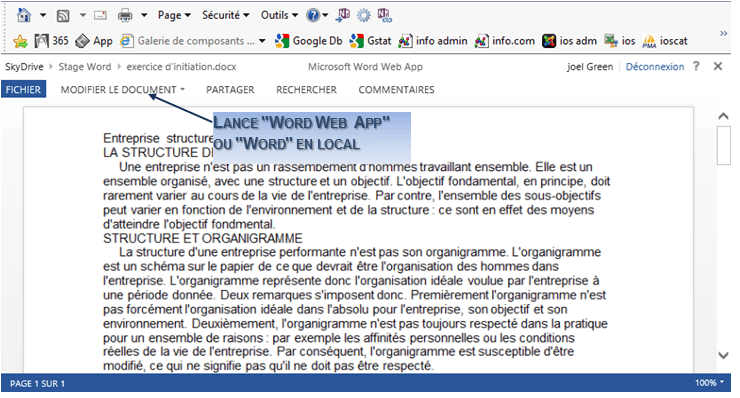This screenshot has width=740, height=398.
Task: Sign out with Déconnexion link
Action: (x=655, y=67)
